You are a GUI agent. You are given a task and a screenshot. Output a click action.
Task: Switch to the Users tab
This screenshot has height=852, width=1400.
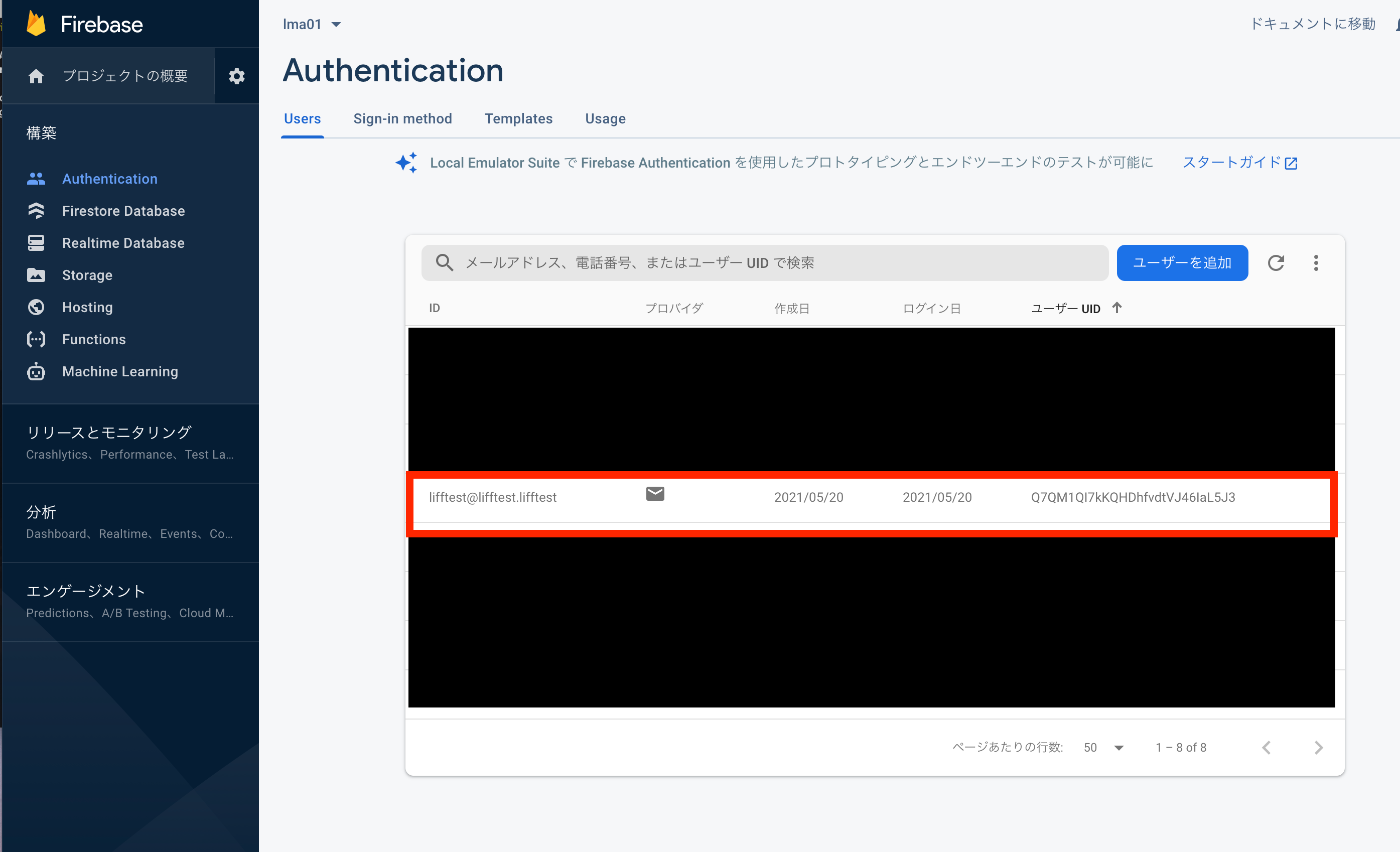[x=302, y=118]
